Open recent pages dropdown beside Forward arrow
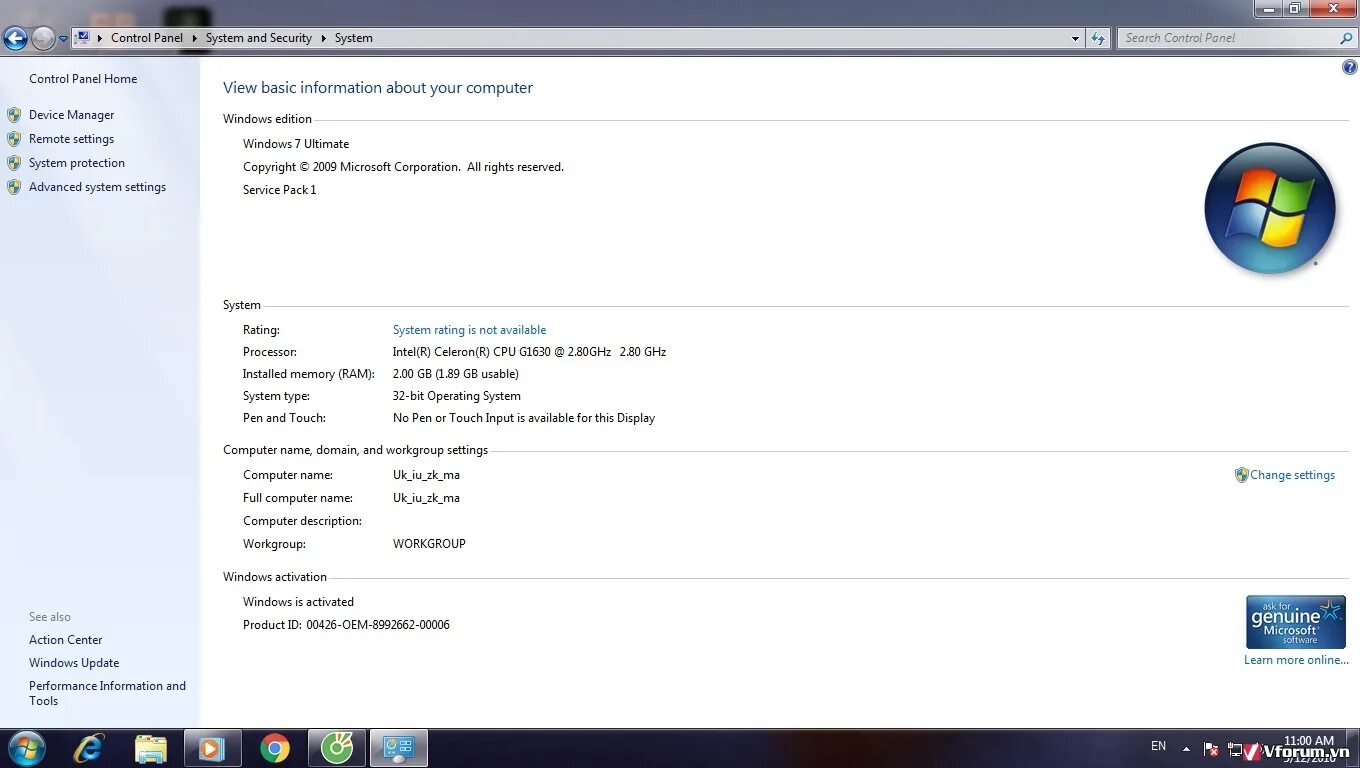1360x768 pixels. click(63, 39)
